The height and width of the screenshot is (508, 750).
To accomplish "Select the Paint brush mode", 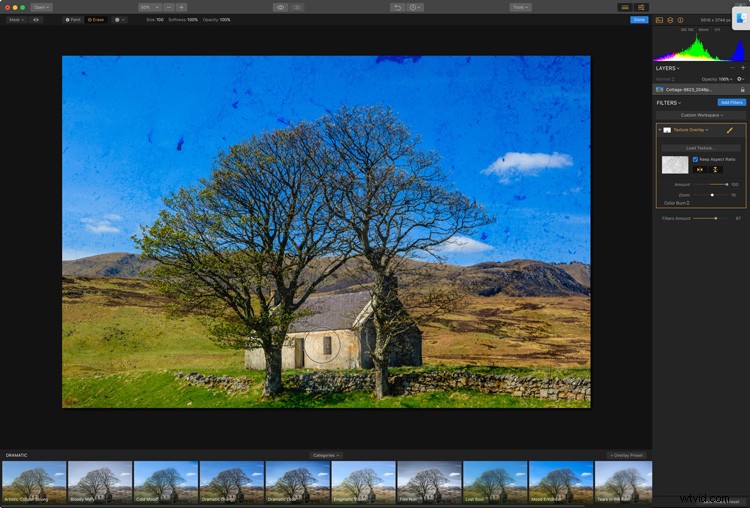I will coord(73,20).
